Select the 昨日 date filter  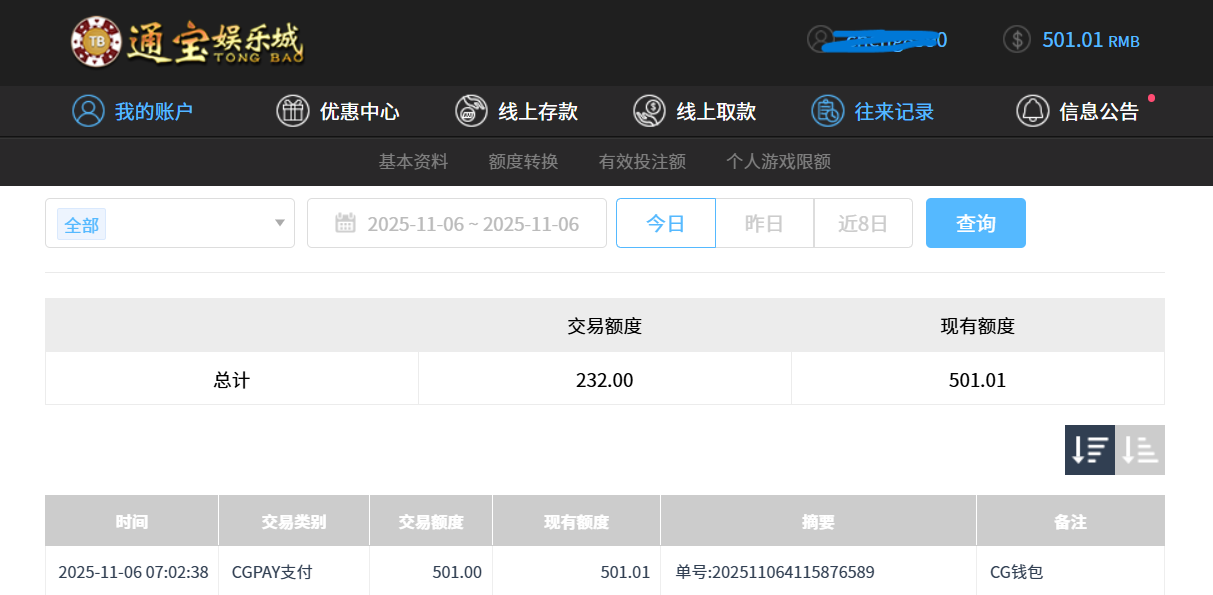pos(764,223)
